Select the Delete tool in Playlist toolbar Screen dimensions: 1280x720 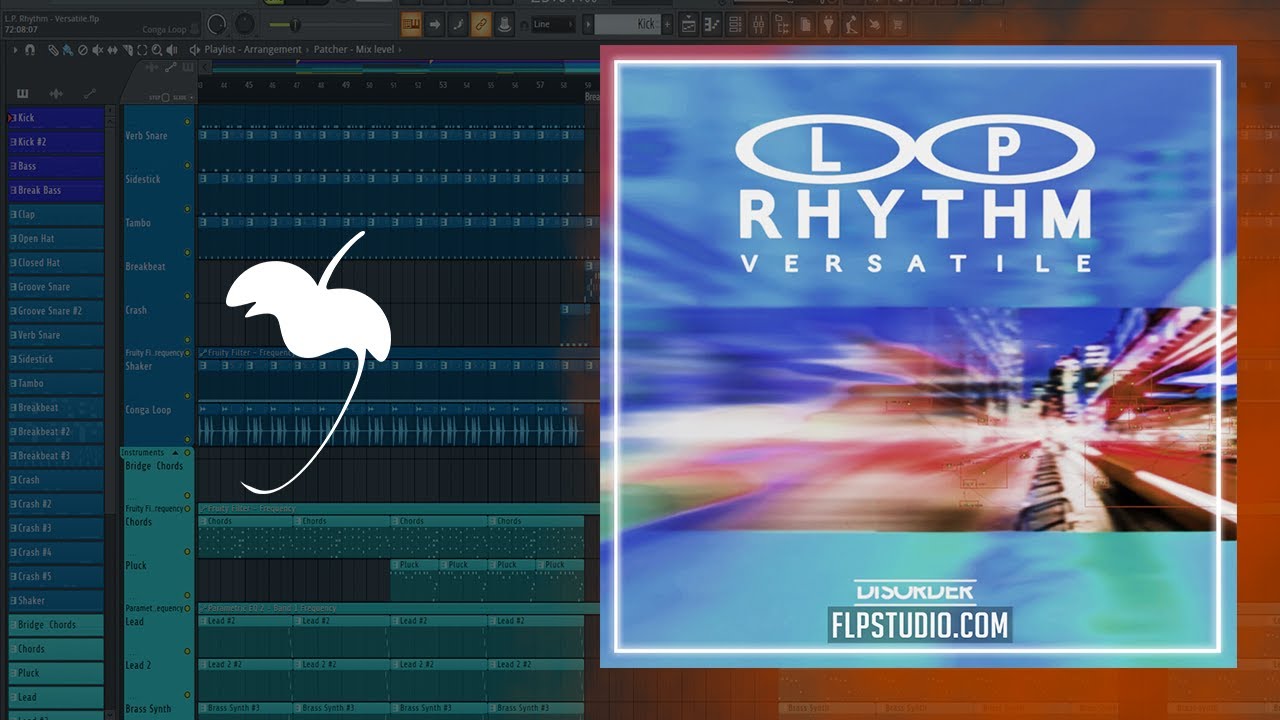click(81, 49)
